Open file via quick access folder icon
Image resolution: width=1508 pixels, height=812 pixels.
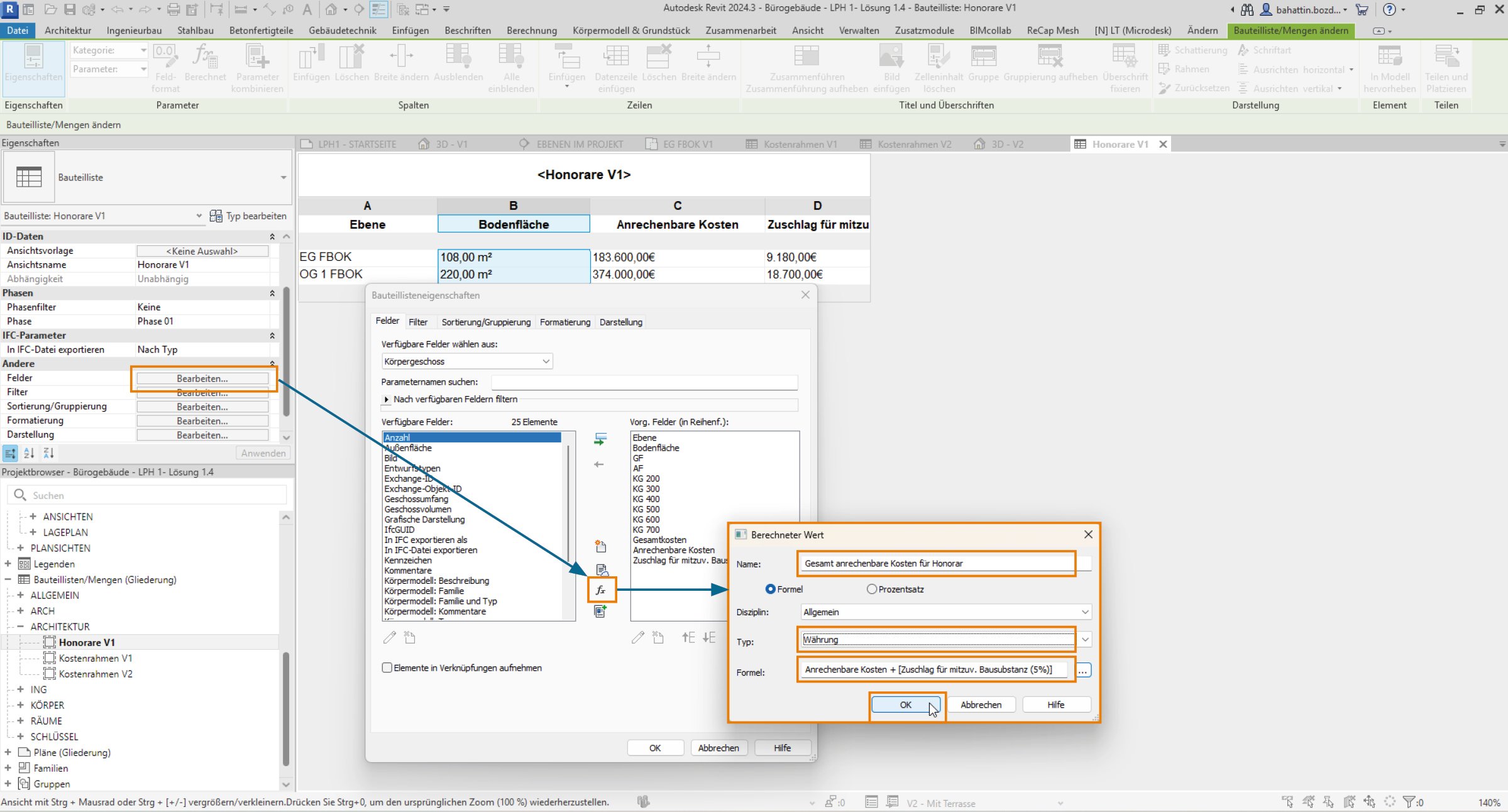[51, 9]
